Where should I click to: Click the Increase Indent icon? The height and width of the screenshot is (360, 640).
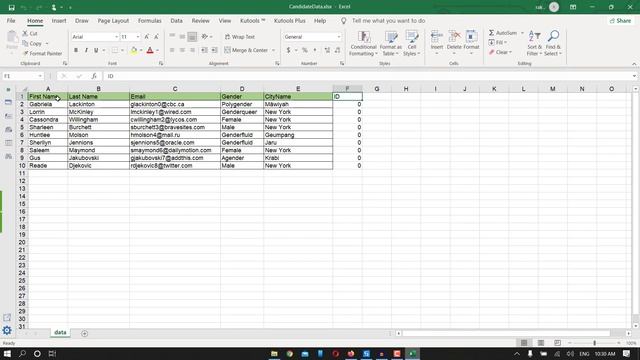[214, 50]
